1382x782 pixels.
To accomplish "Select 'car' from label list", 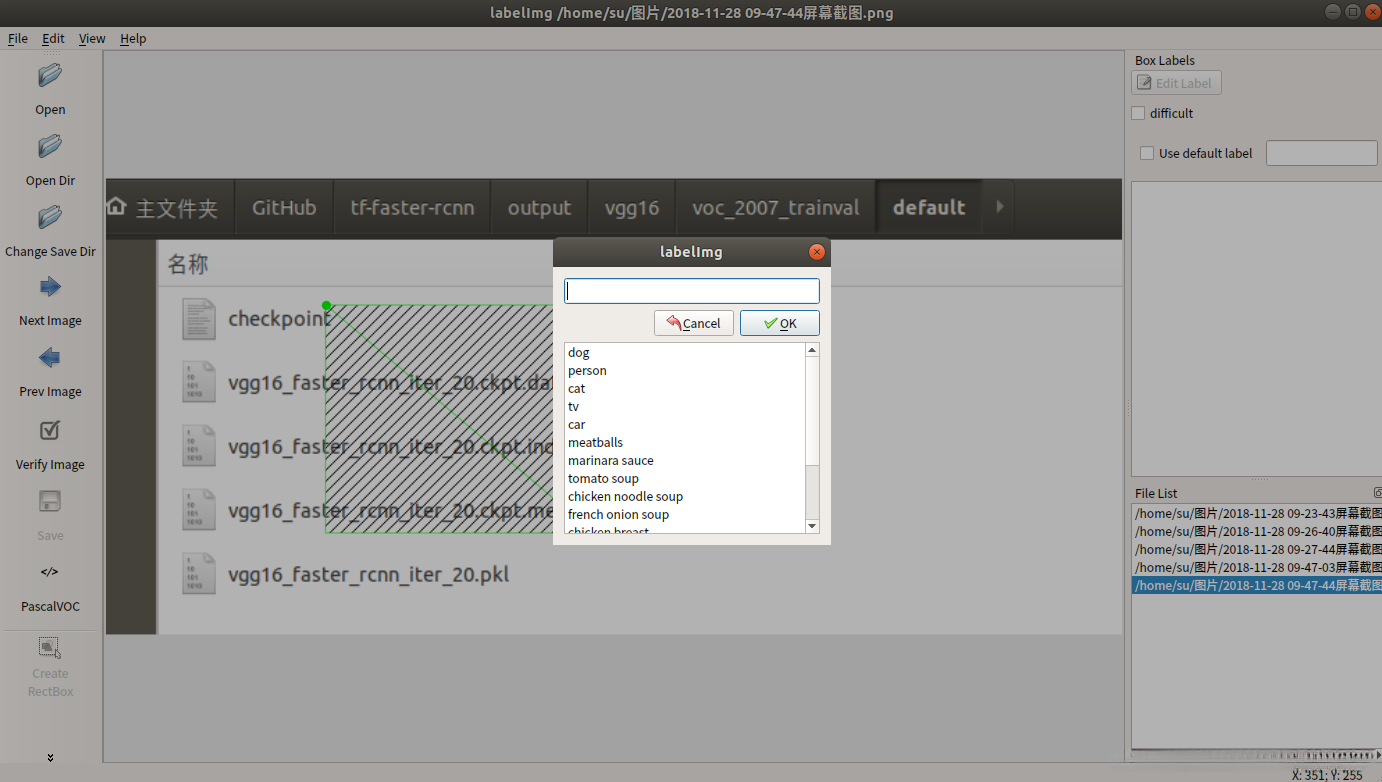I will point(685,424).
